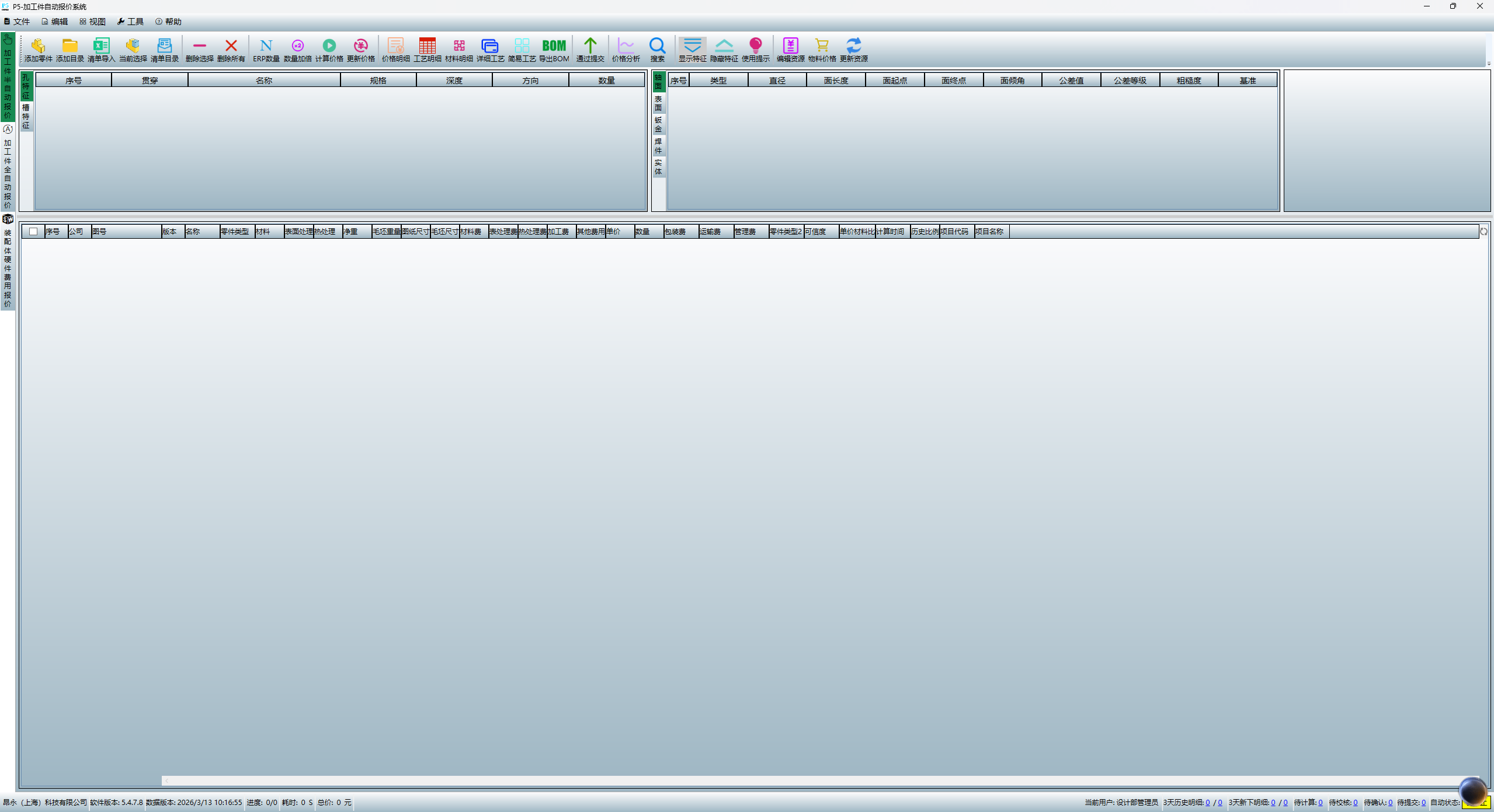Viewport: 1494px width, 812px height.
Task: Open 工艺明细 red grid icon
Action: 427,49
